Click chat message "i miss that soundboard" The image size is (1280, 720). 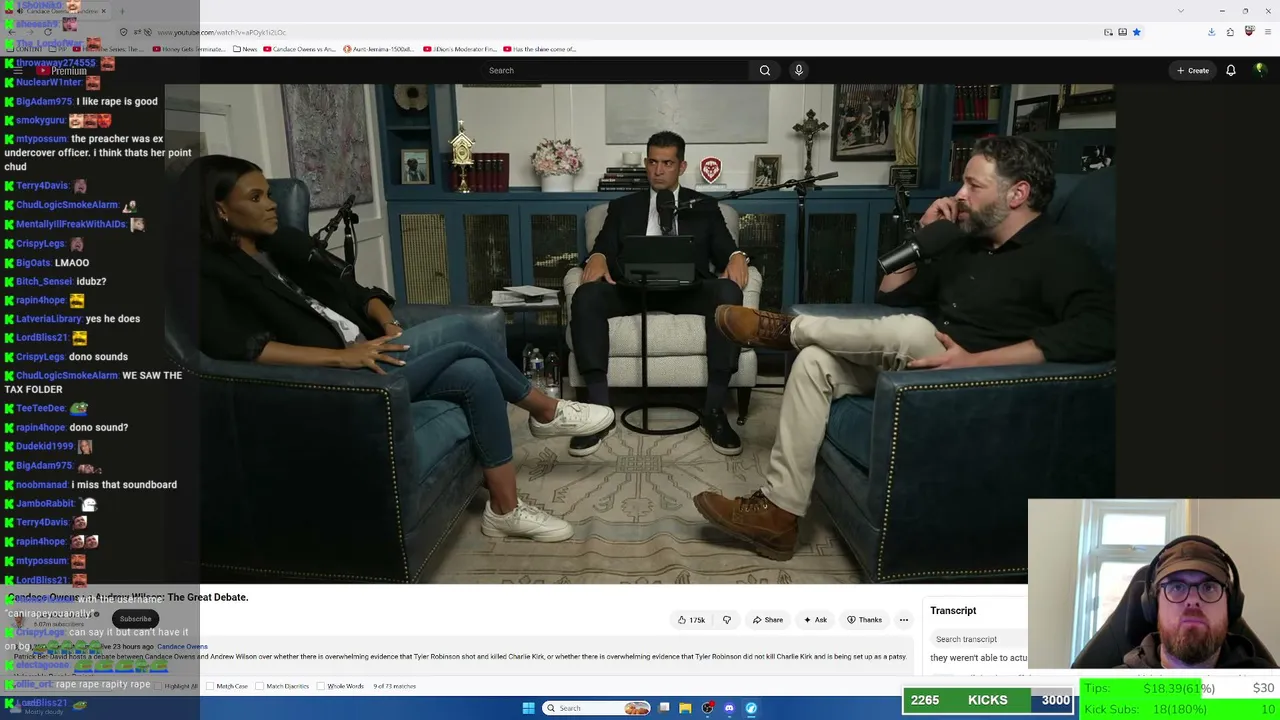(124, 485)
